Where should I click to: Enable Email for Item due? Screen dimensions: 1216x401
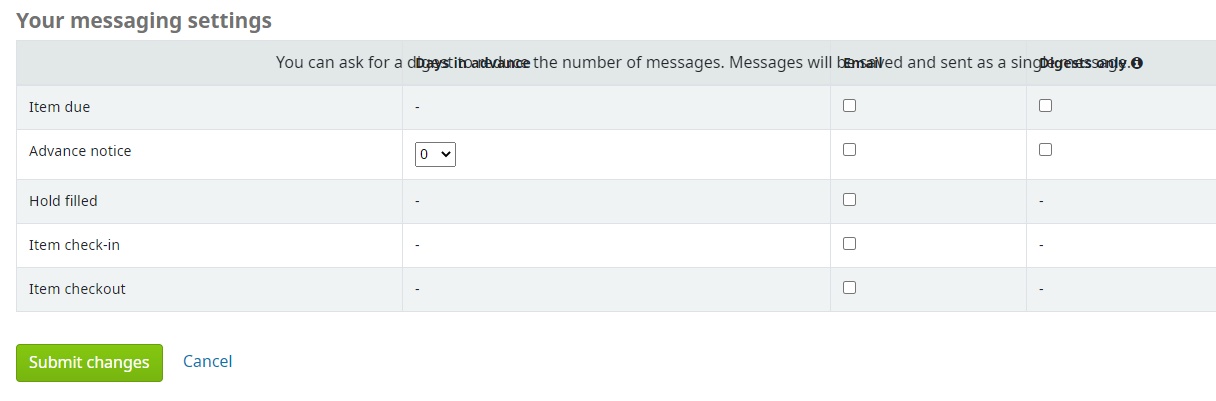click(x=849, y=105)
